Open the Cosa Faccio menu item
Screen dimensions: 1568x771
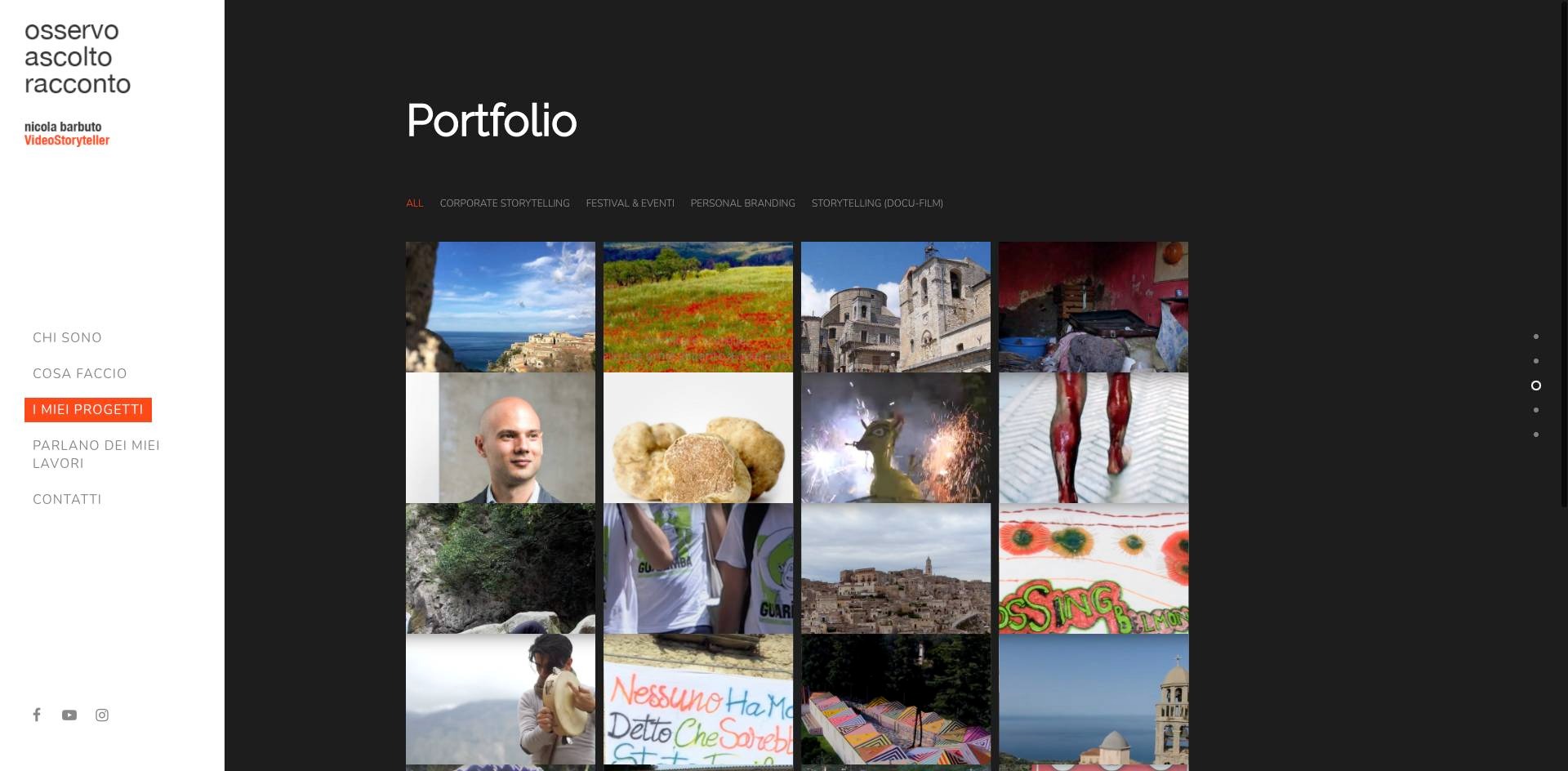point(79,373)
